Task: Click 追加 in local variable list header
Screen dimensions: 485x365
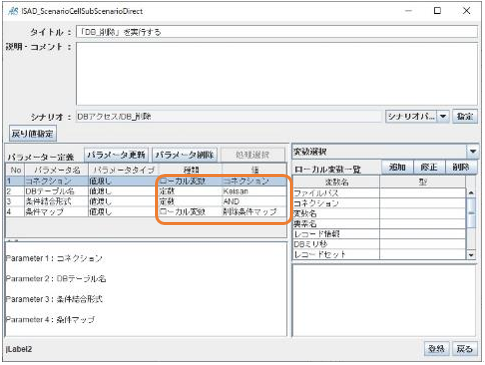Action: pyautogui.click(x=397, y=167)
